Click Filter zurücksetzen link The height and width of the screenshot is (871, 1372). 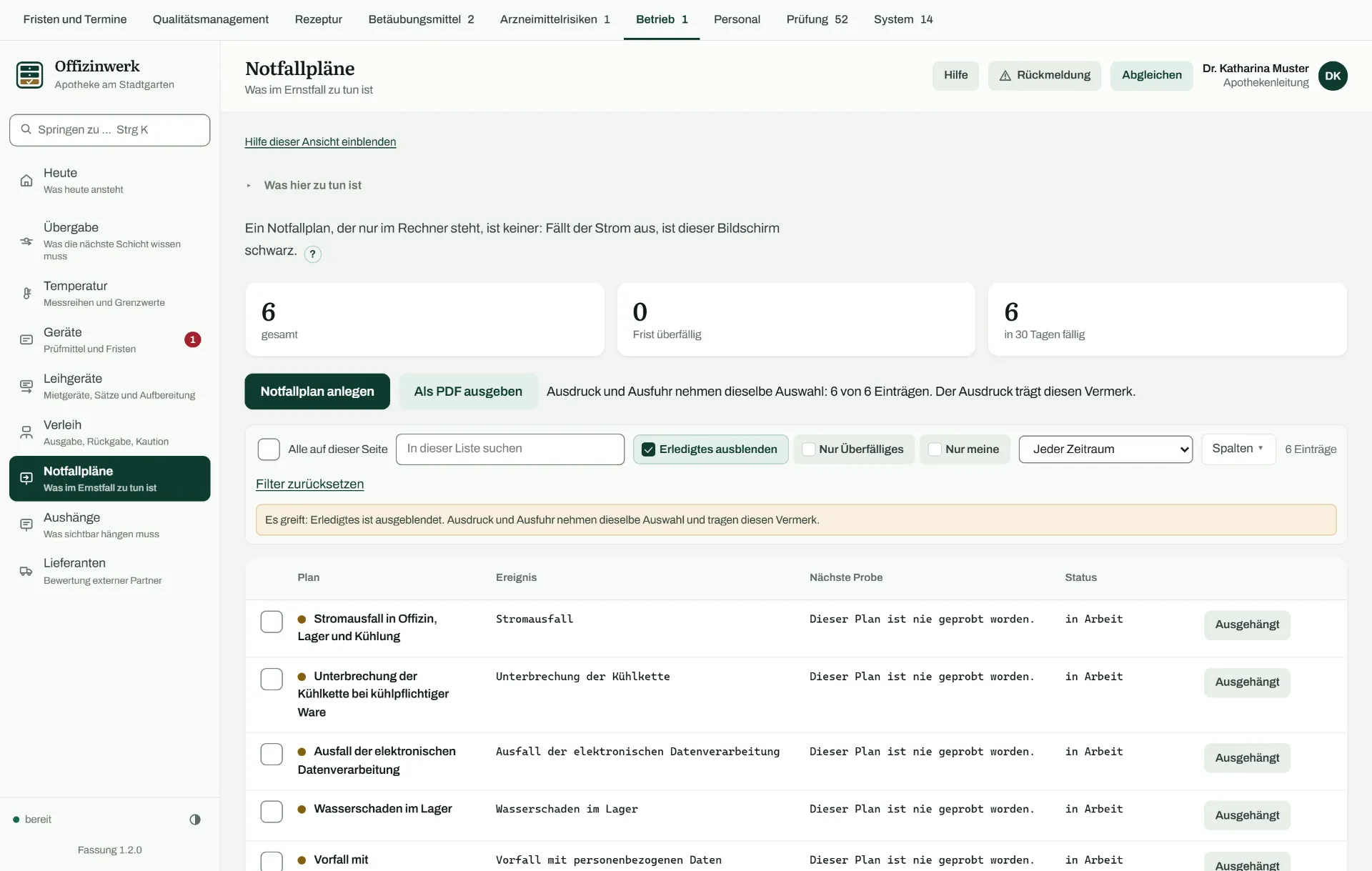click(x=309, y=484)
